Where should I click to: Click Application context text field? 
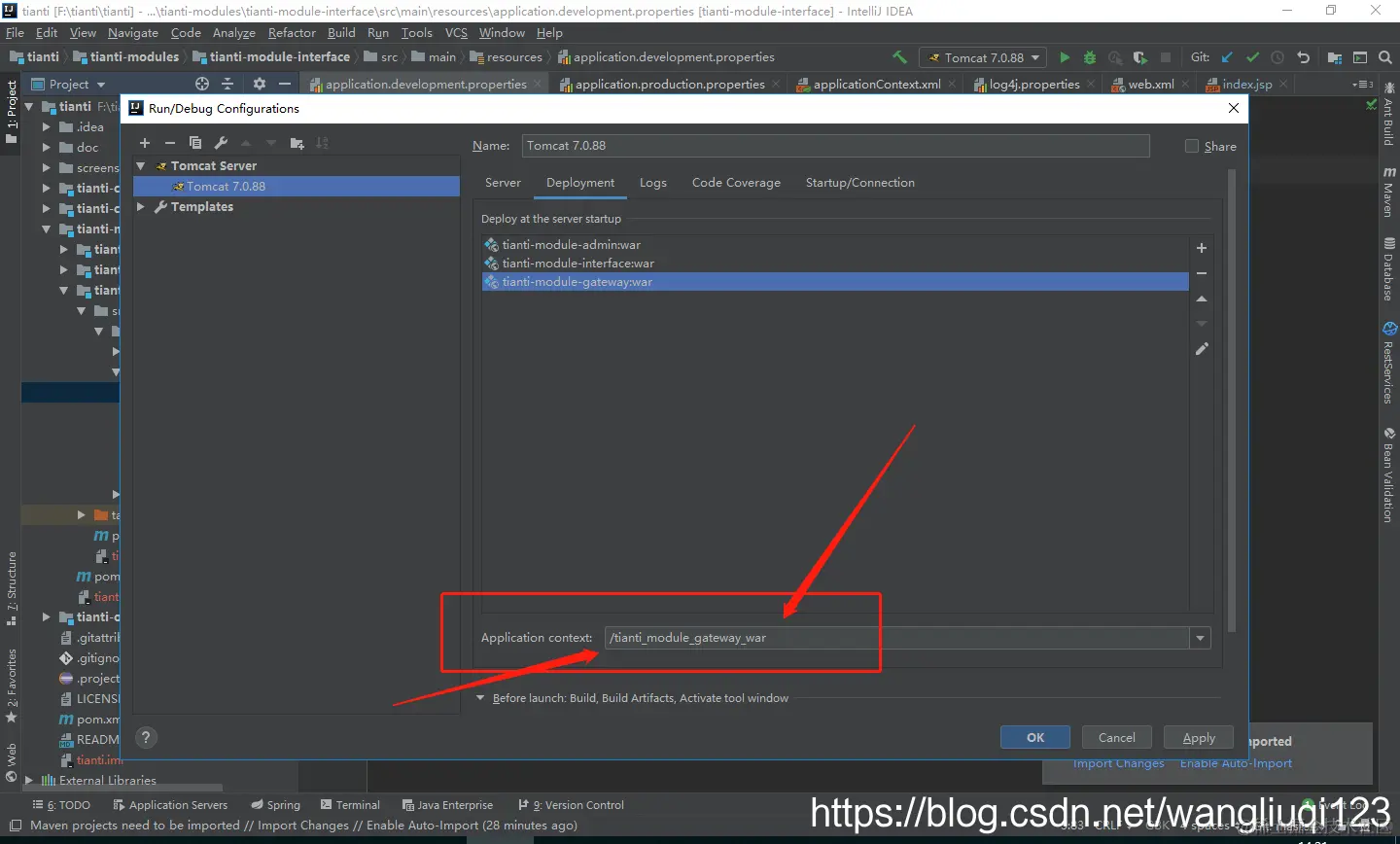tap(897, 638)
